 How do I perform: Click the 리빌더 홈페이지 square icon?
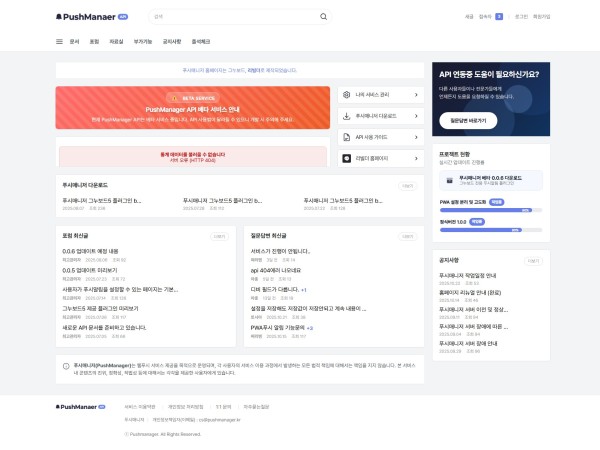point(346,158)
